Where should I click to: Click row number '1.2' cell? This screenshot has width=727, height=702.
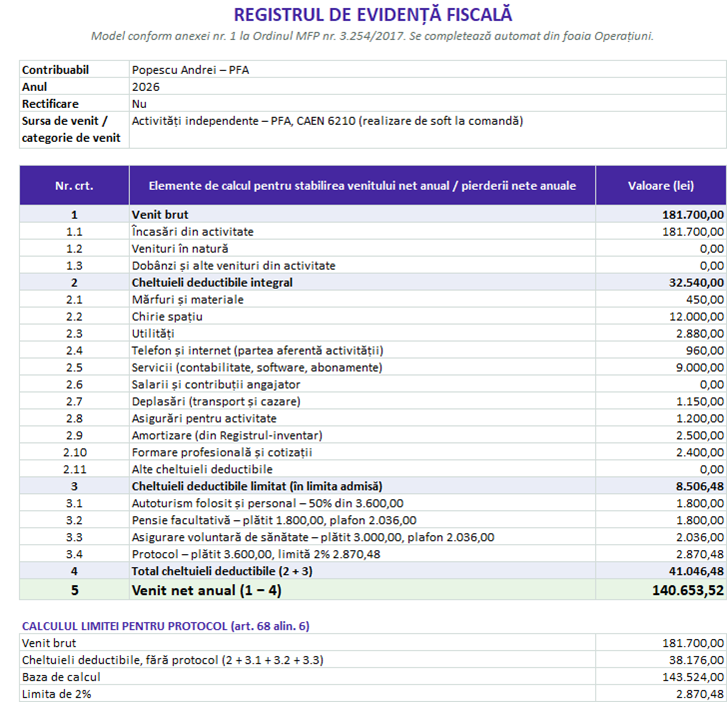click(74, 249)
